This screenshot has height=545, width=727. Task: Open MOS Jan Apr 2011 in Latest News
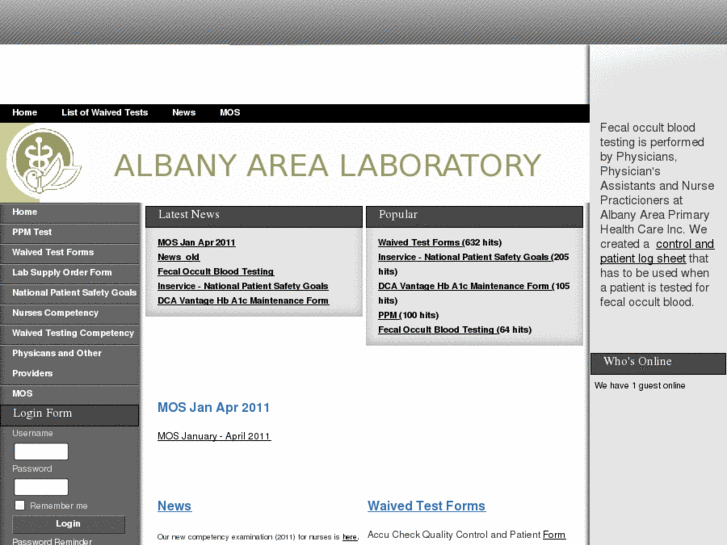pos(196,243)
